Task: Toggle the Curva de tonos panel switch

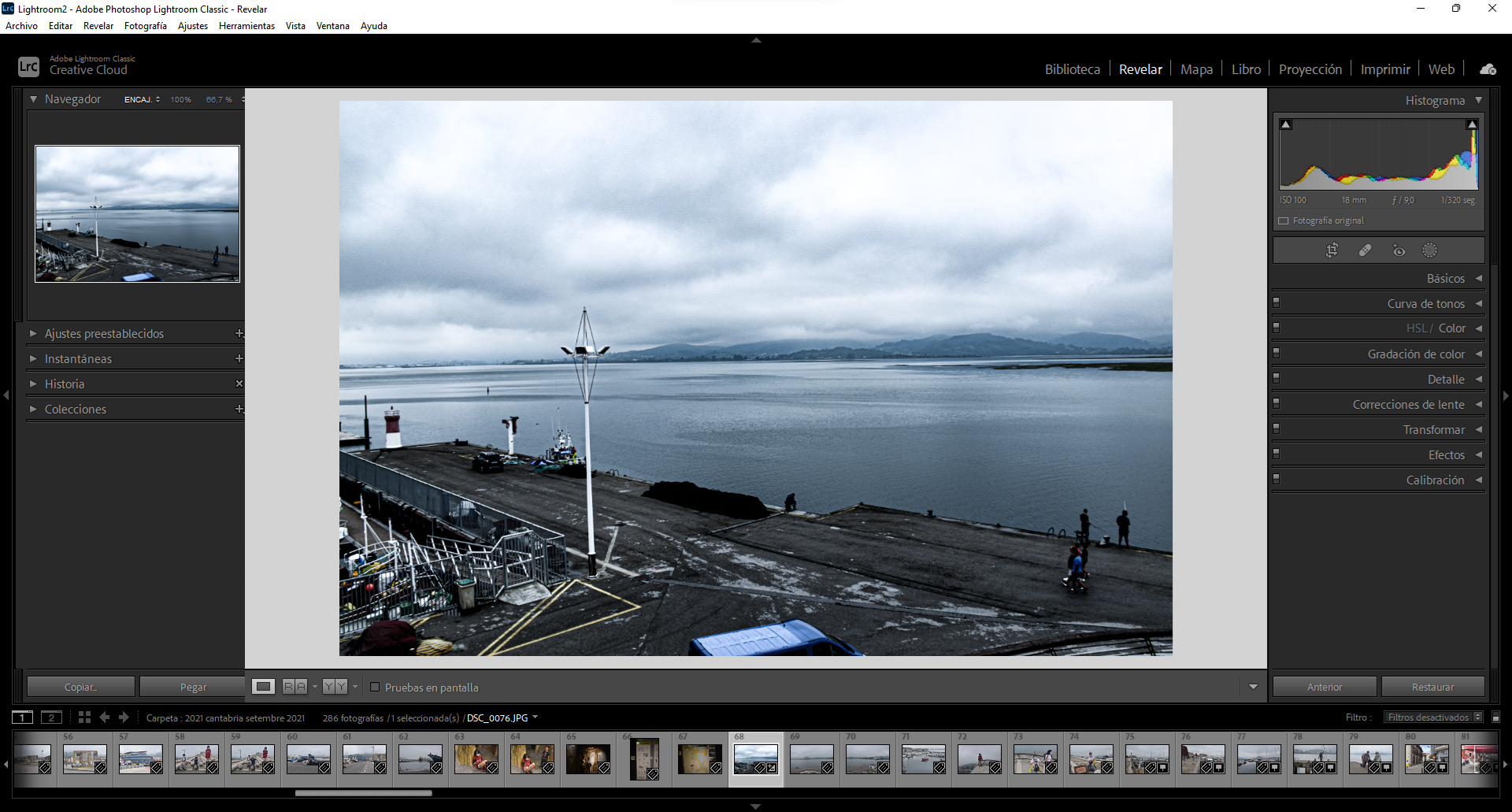Action: 1277,303
